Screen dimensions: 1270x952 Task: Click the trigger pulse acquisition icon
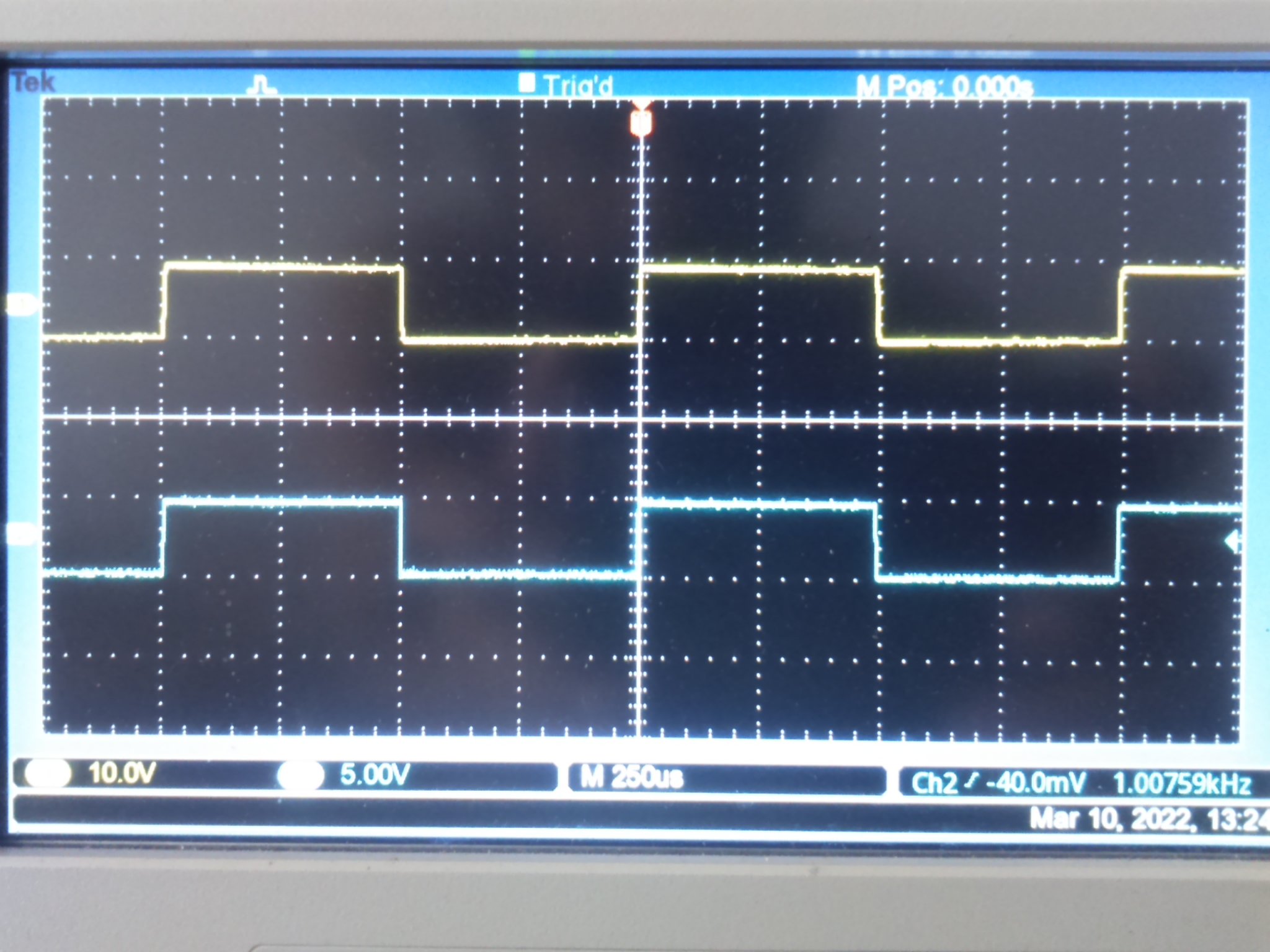click(261, 86)
